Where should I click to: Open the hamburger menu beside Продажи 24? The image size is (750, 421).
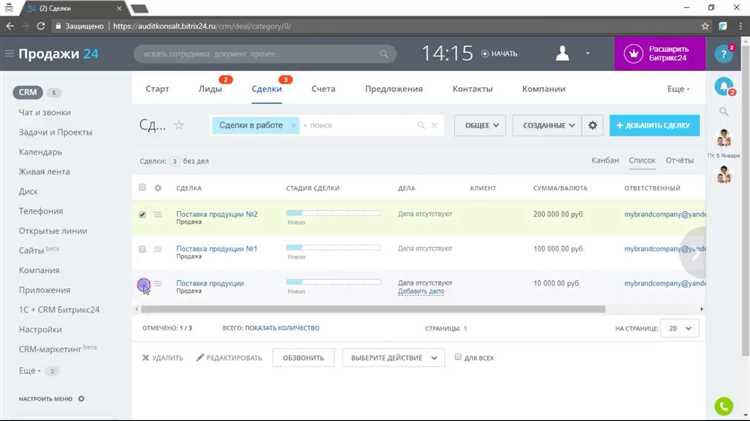[9, 54]
